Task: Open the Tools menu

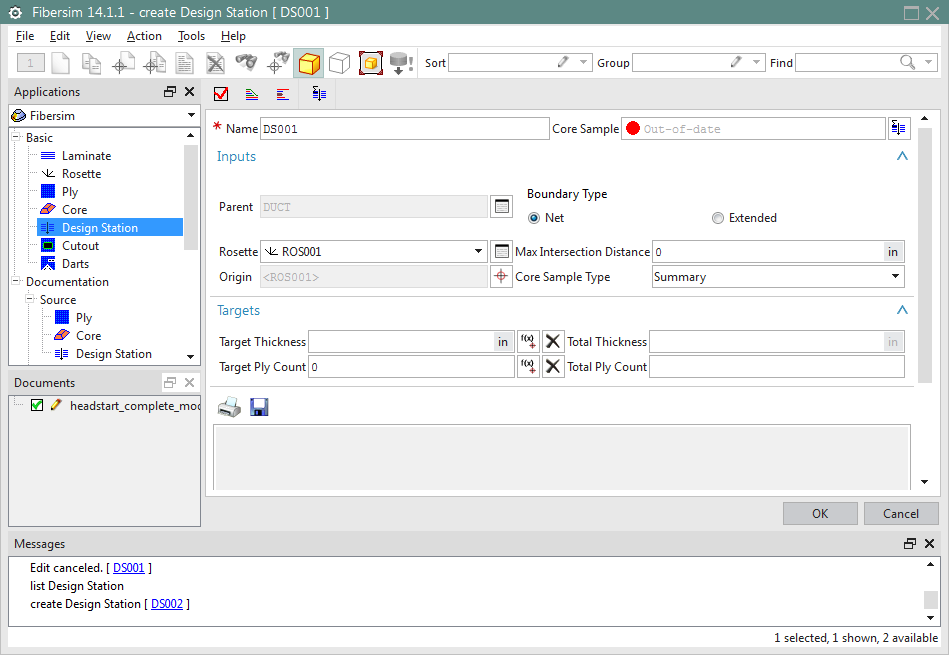Action: (191, 36)
